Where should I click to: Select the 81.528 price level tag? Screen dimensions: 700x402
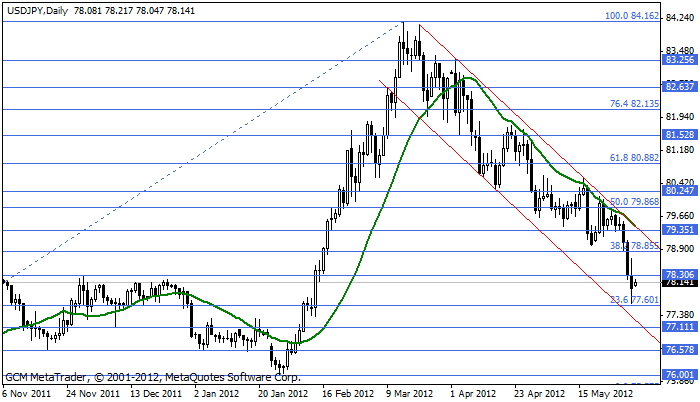(679, 134)
